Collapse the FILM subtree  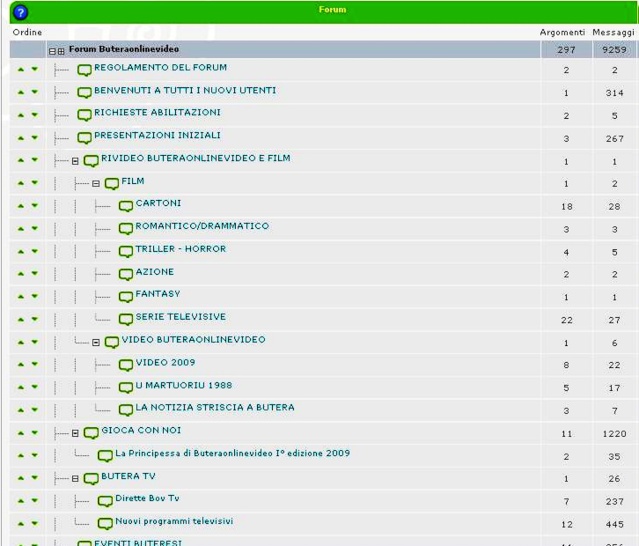[x=96, y=184]
